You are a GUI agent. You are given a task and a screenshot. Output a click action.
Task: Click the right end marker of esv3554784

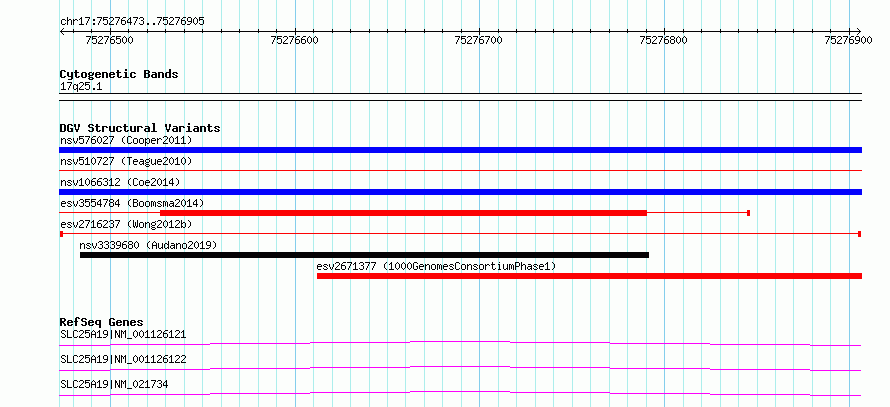[749, 213]
